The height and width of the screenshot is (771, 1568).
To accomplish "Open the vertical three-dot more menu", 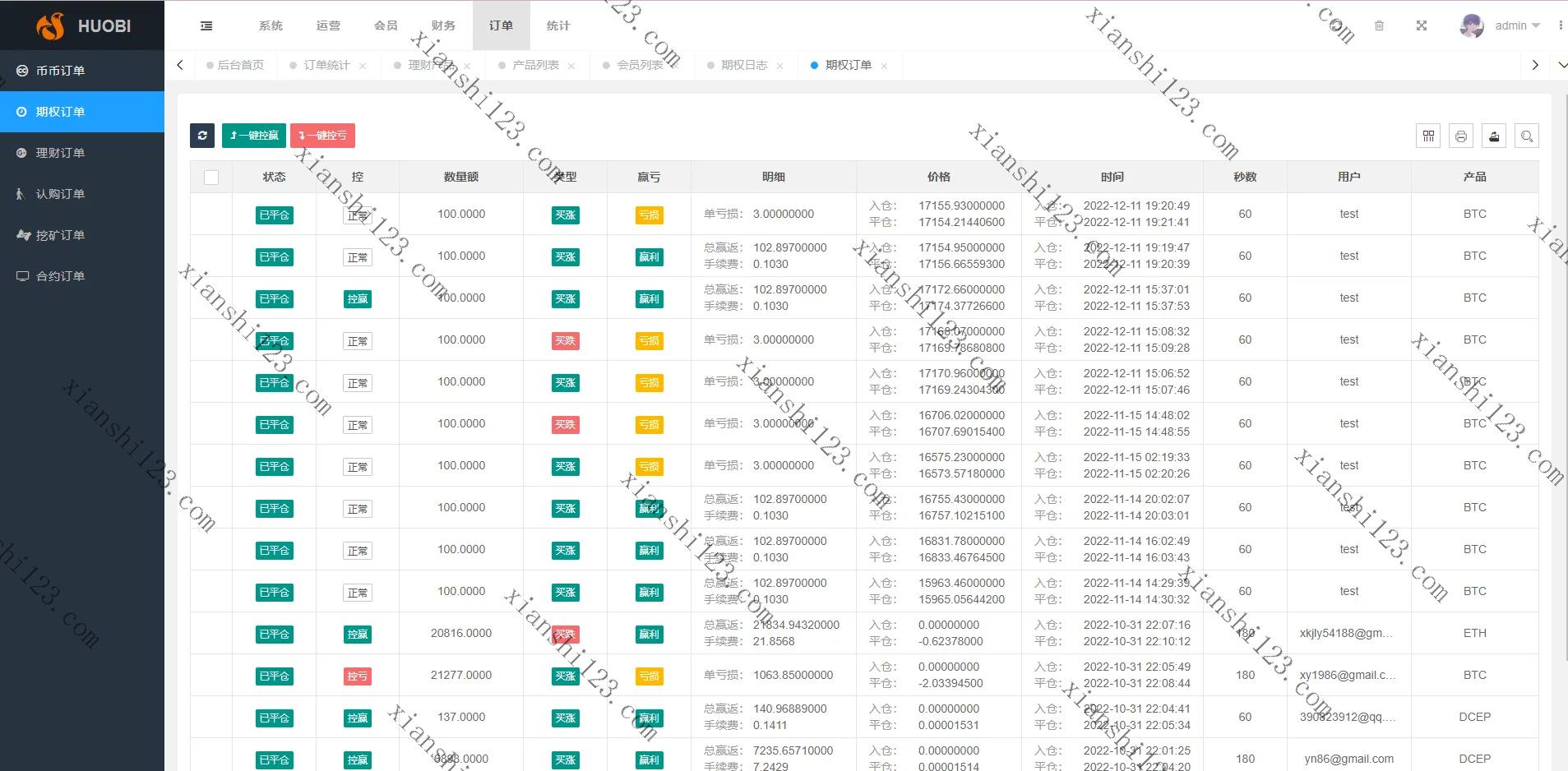I will point(1561,26).
